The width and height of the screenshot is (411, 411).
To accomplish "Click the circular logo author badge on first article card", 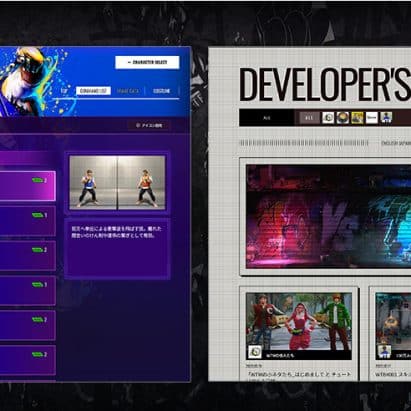I will click(x=255, y=352).
